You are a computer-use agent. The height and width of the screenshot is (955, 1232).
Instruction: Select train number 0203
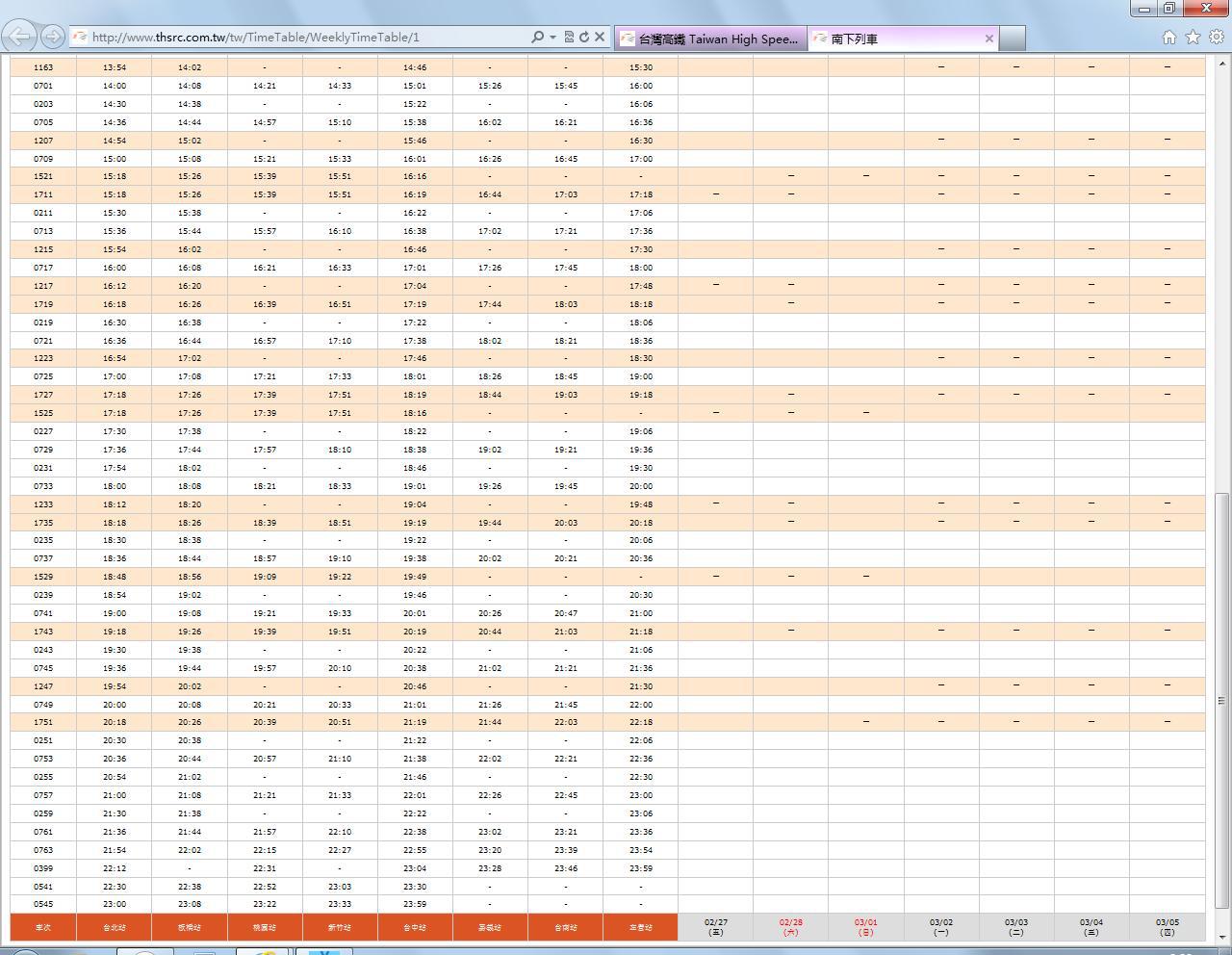[x=43, y=104]
